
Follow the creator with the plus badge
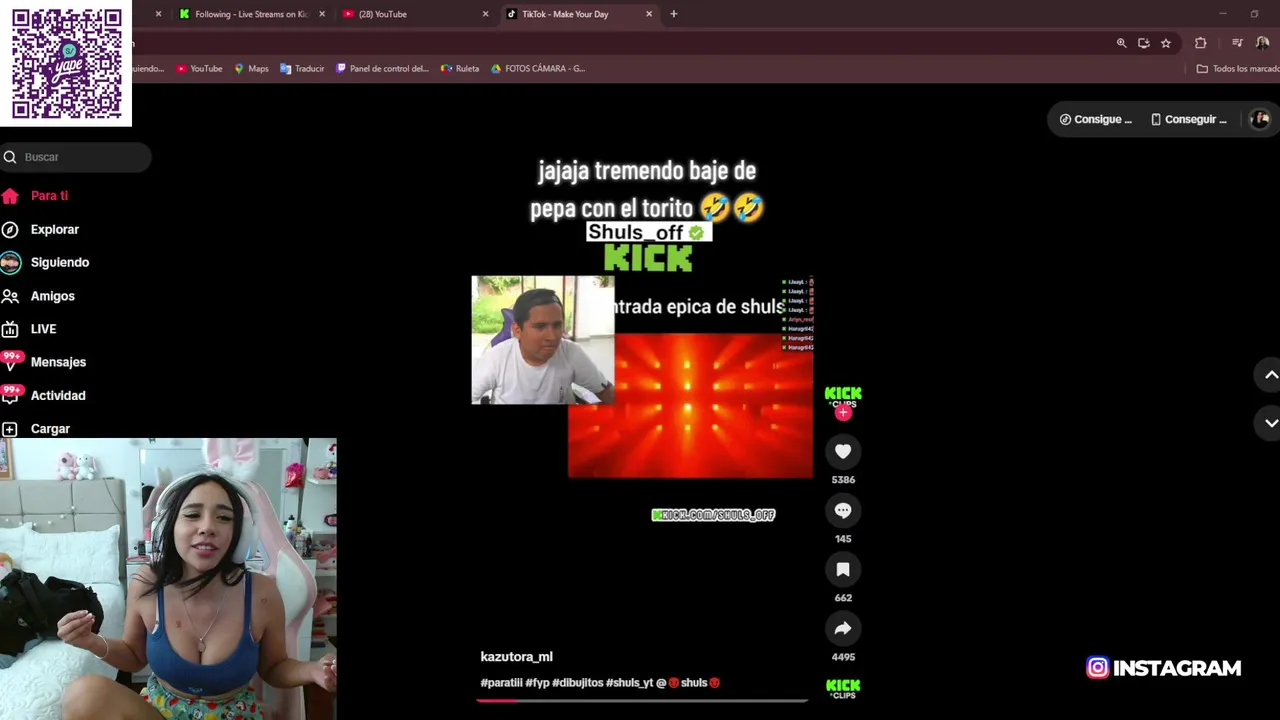point(843,412)
